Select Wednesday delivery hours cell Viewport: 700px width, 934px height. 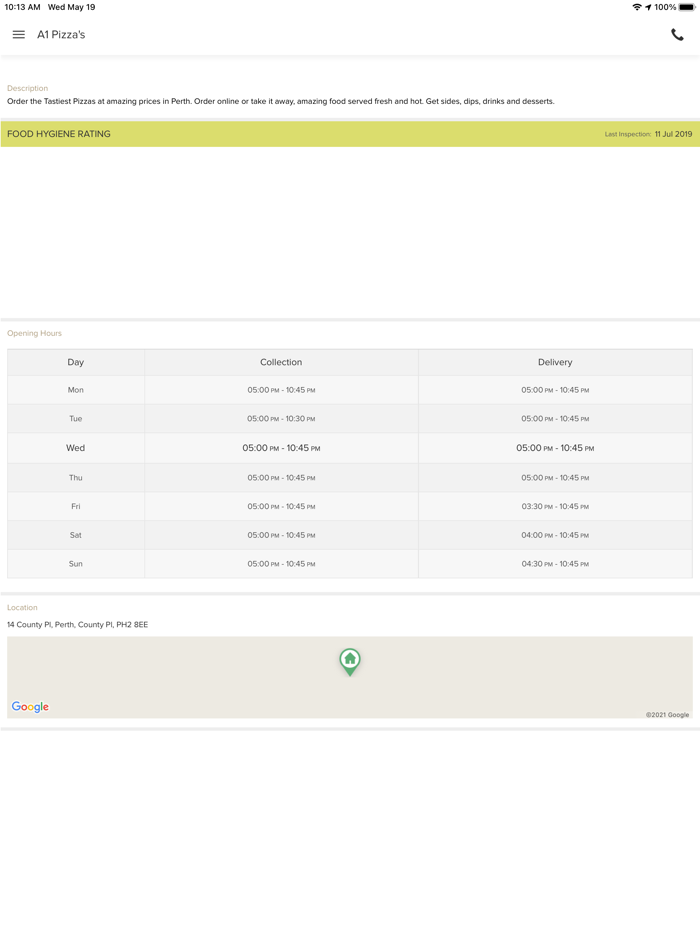[x=555, y=448]
